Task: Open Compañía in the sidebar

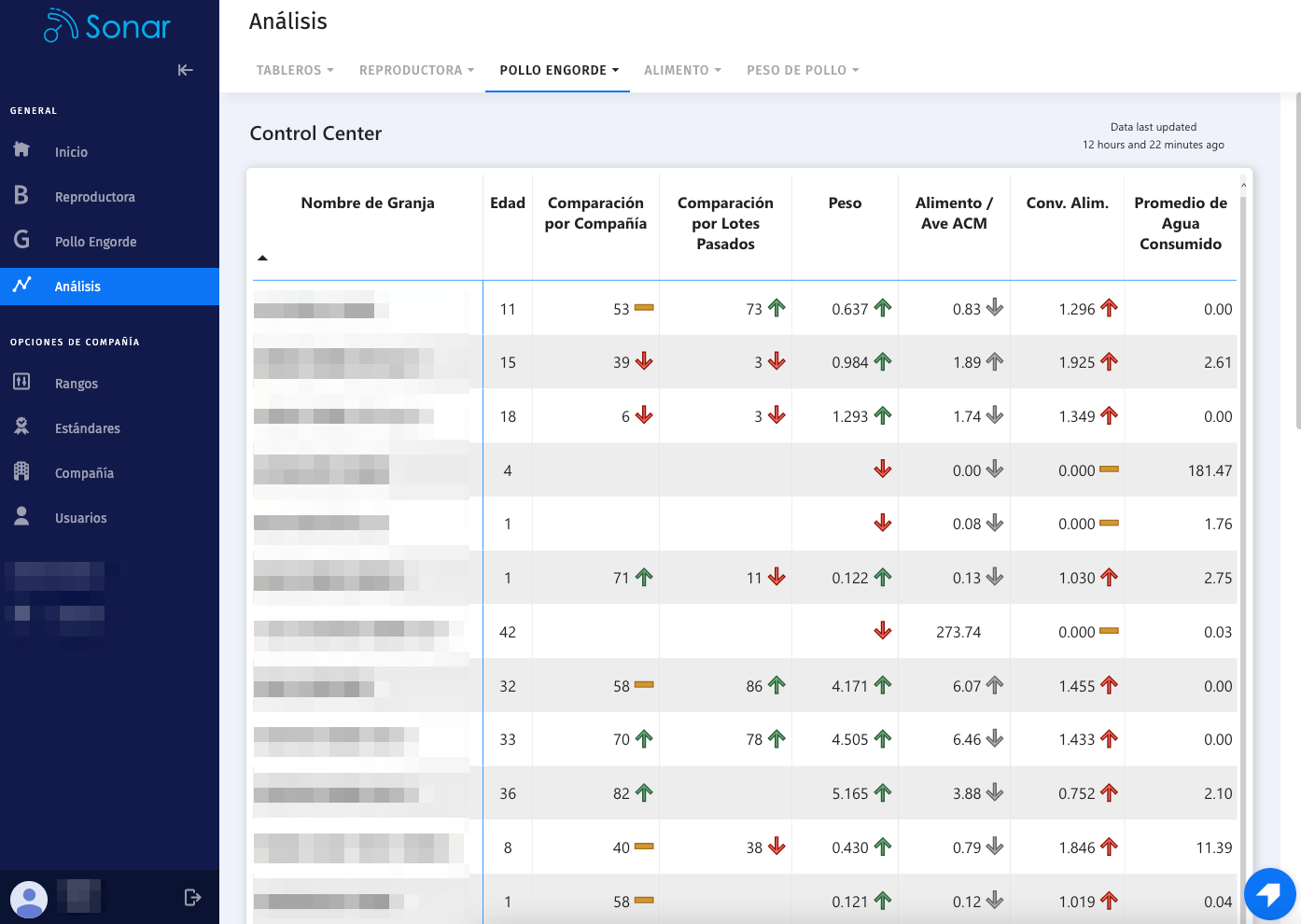Action: 84,473
